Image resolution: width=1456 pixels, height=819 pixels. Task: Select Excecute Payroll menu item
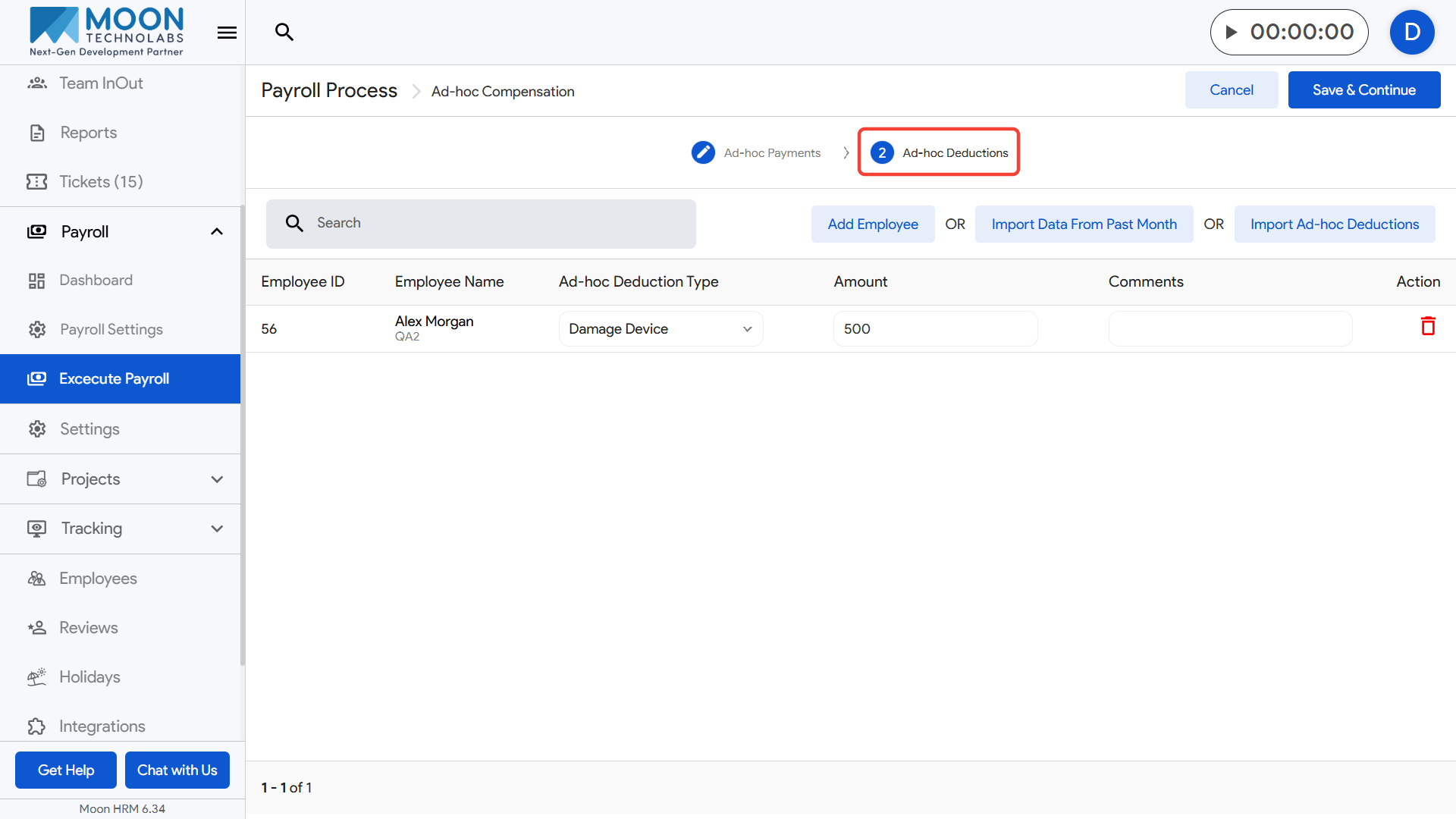click(114, 378)
